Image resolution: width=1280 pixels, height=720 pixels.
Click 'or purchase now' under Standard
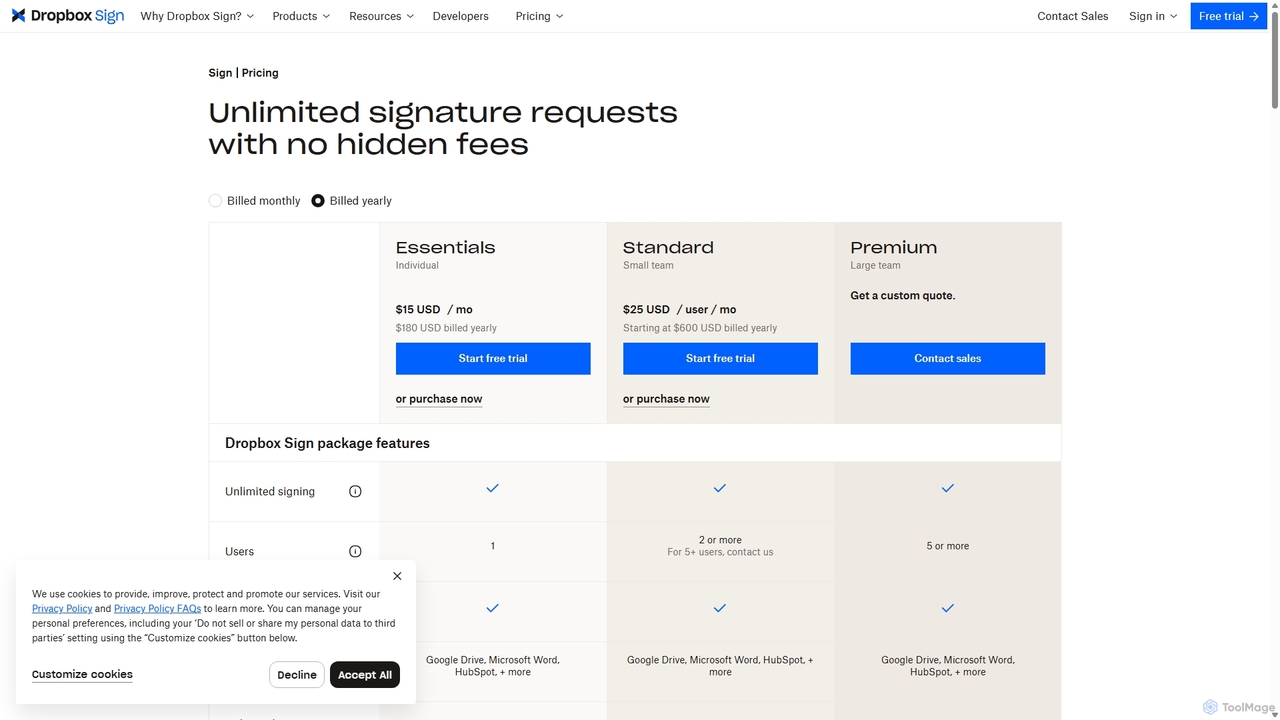666,399
